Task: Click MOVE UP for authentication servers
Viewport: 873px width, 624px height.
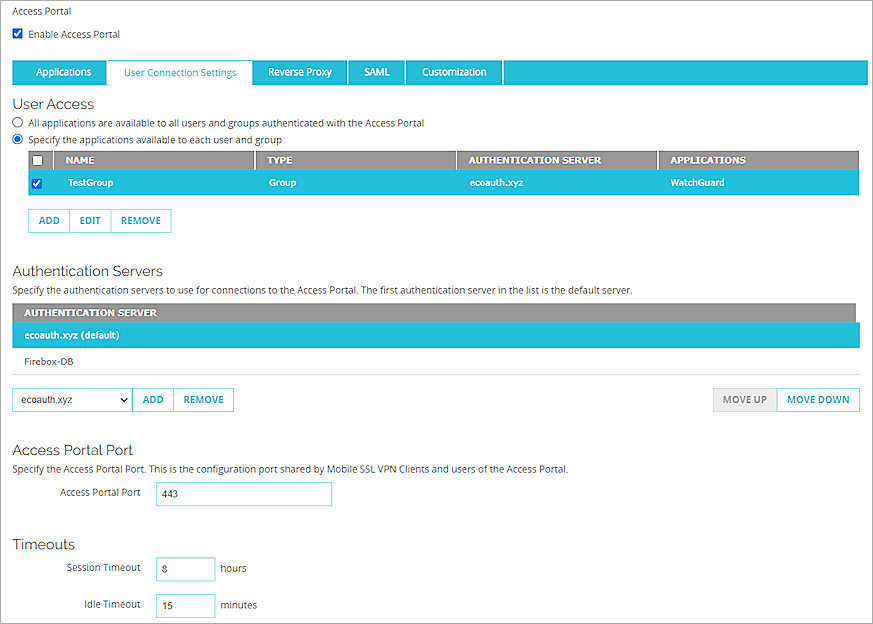Action: [x=744, y=399]
